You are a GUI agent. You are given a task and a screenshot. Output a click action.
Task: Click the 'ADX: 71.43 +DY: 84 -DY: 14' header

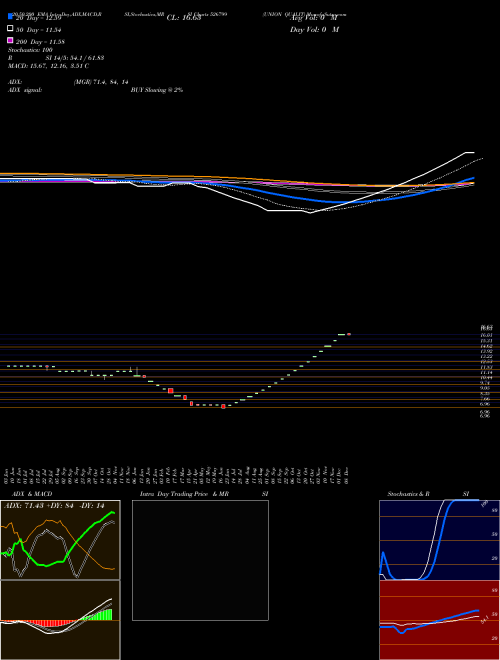pos(54,506)
